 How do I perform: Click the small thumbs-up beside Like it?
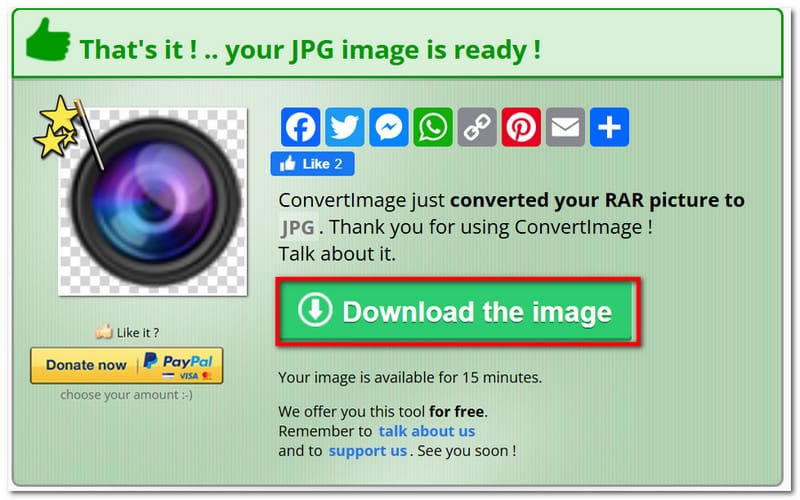click(x=104, y=332)
